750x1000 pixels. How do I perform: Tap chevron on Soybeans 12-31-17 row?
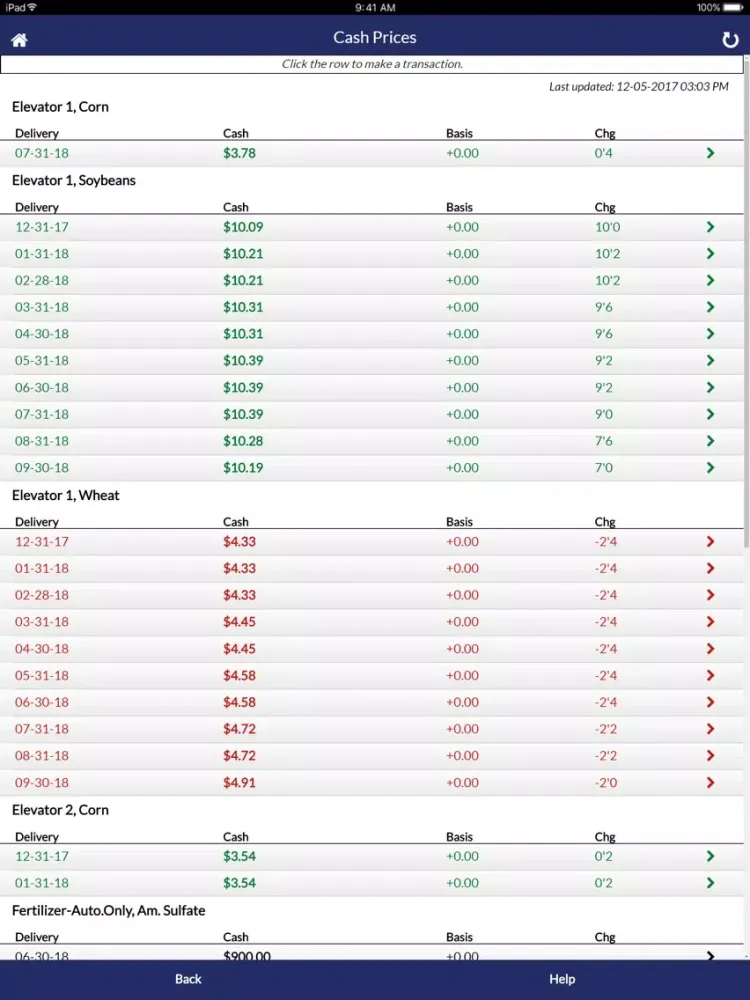(710, 227)
